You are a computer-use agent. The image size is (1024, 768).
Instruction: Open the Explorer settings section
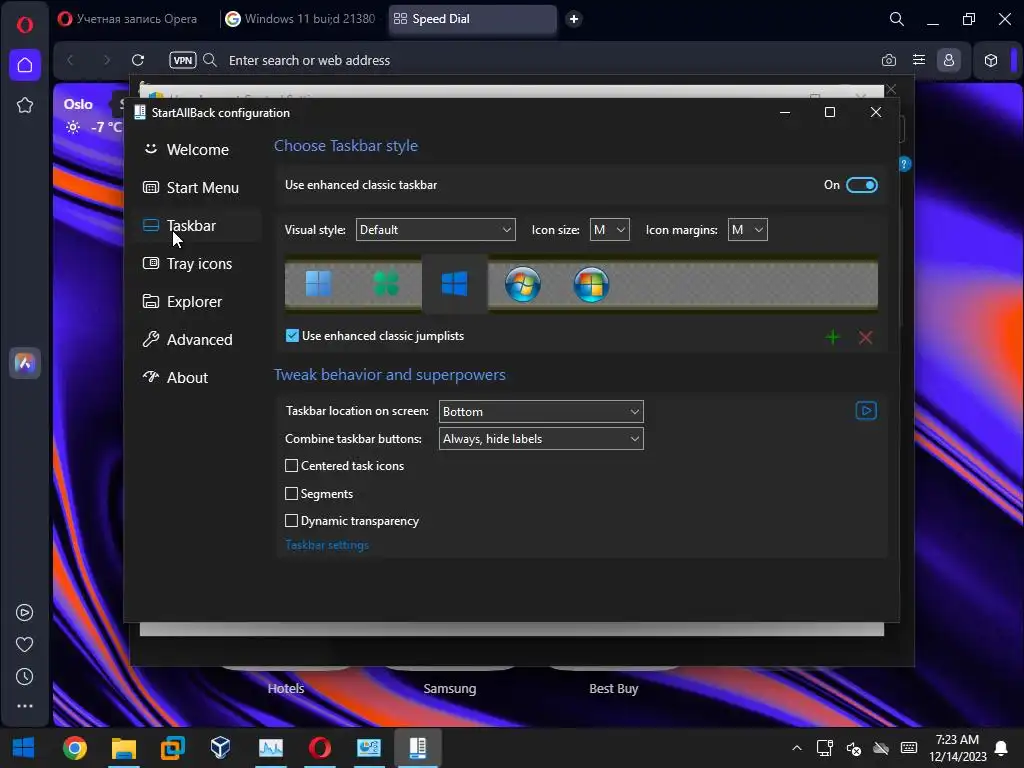pyautogui.click(x=183, y=302)
